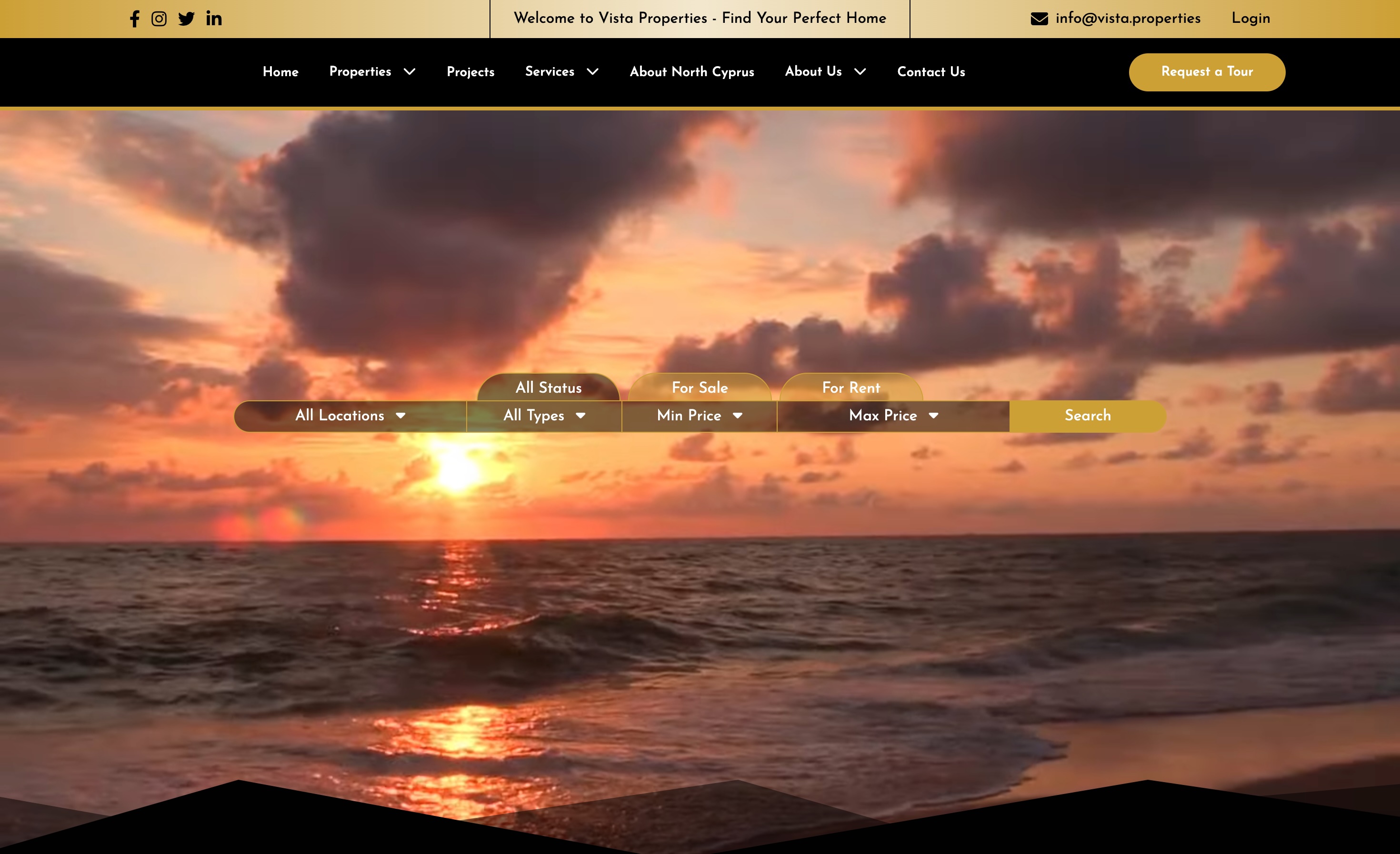This screenshot has height=854, width=1400.
Task: Click the Services menu chevron icon
Action: click(x=592, y=71)
